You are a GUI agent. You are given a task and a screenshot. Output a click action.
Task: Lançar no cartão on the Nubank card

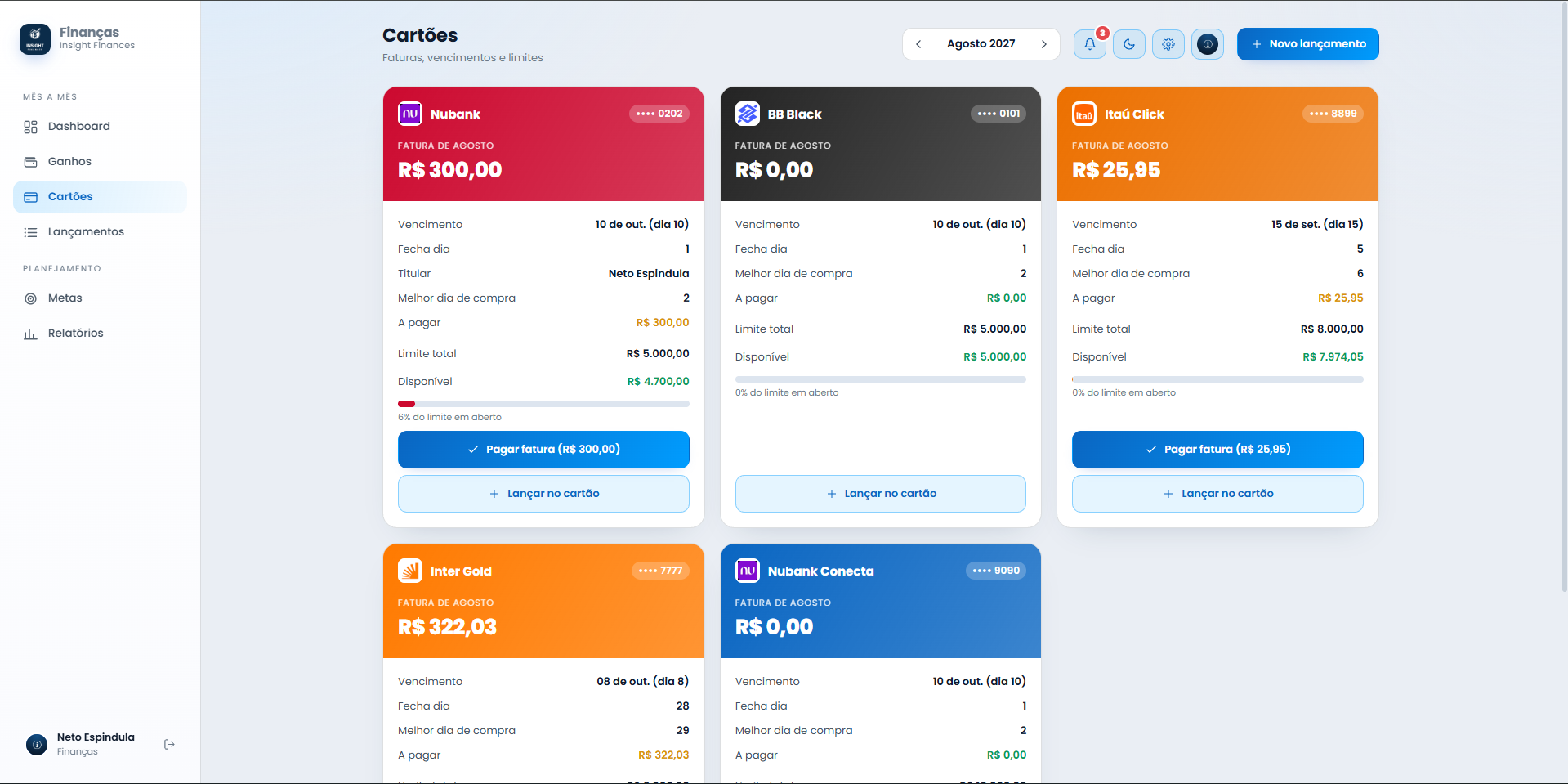[543, 494]
